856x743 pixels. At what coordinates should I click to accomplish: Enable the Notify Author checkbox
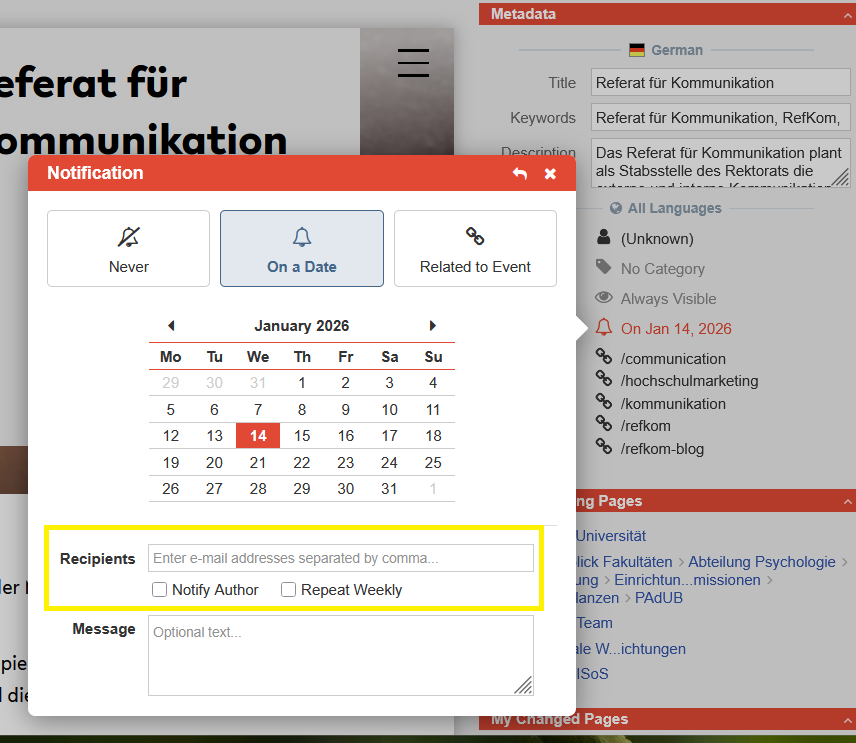click(x=159, y=590)
